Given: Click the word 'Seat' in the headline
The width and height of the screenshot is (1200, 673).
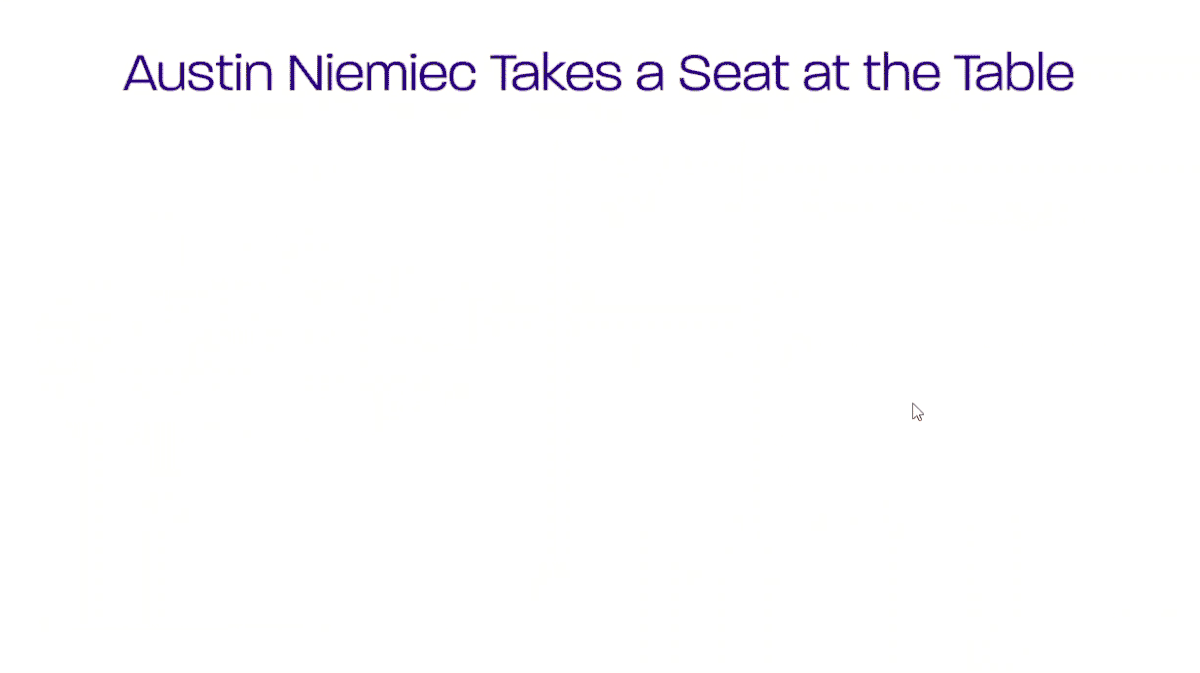Looking at the screenshot, I should [734, 72].
